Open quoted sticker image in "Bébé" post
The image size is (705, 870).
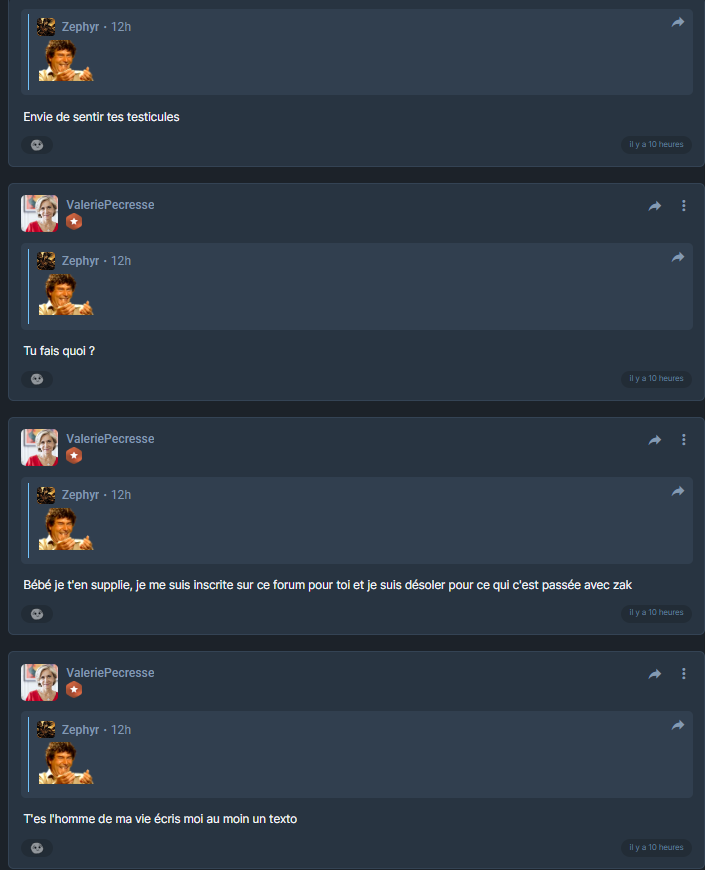(x=66, y=529)
